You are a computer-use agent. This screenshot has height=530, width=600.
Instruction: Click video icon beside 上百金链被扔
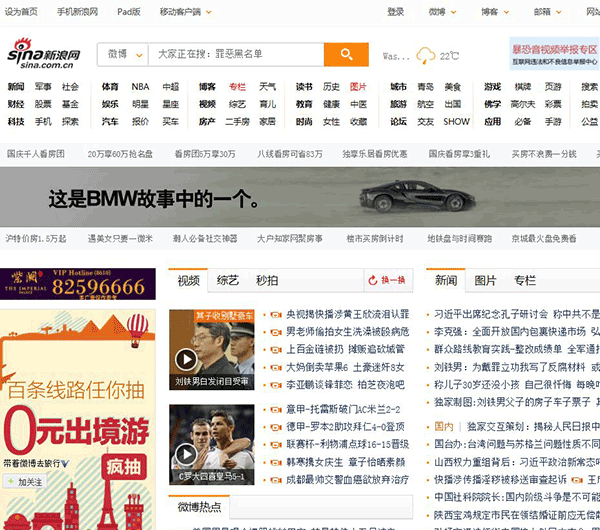click(x=276, y=350)
